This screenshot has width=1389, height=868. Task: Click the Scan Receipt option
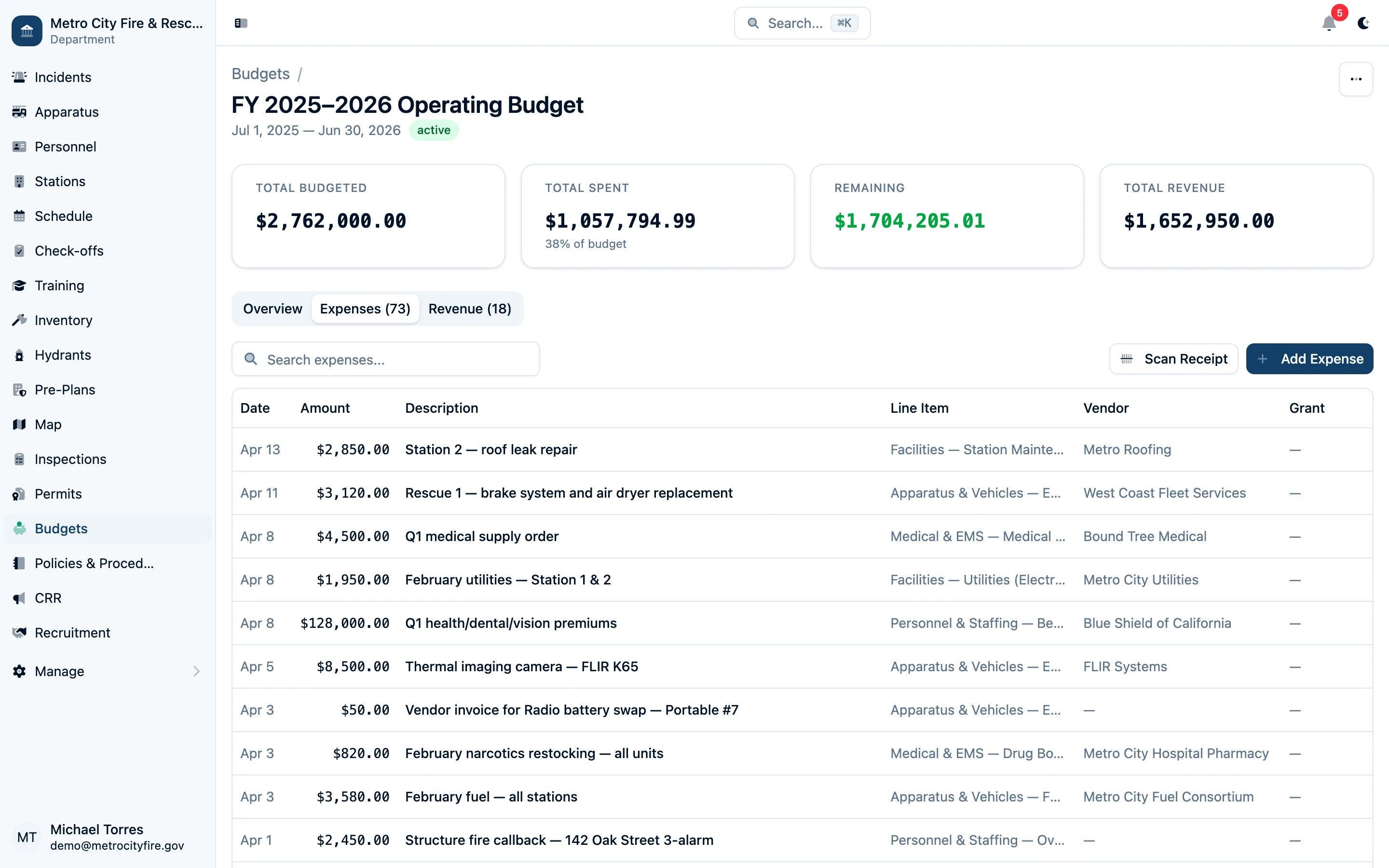(1173, 359)
